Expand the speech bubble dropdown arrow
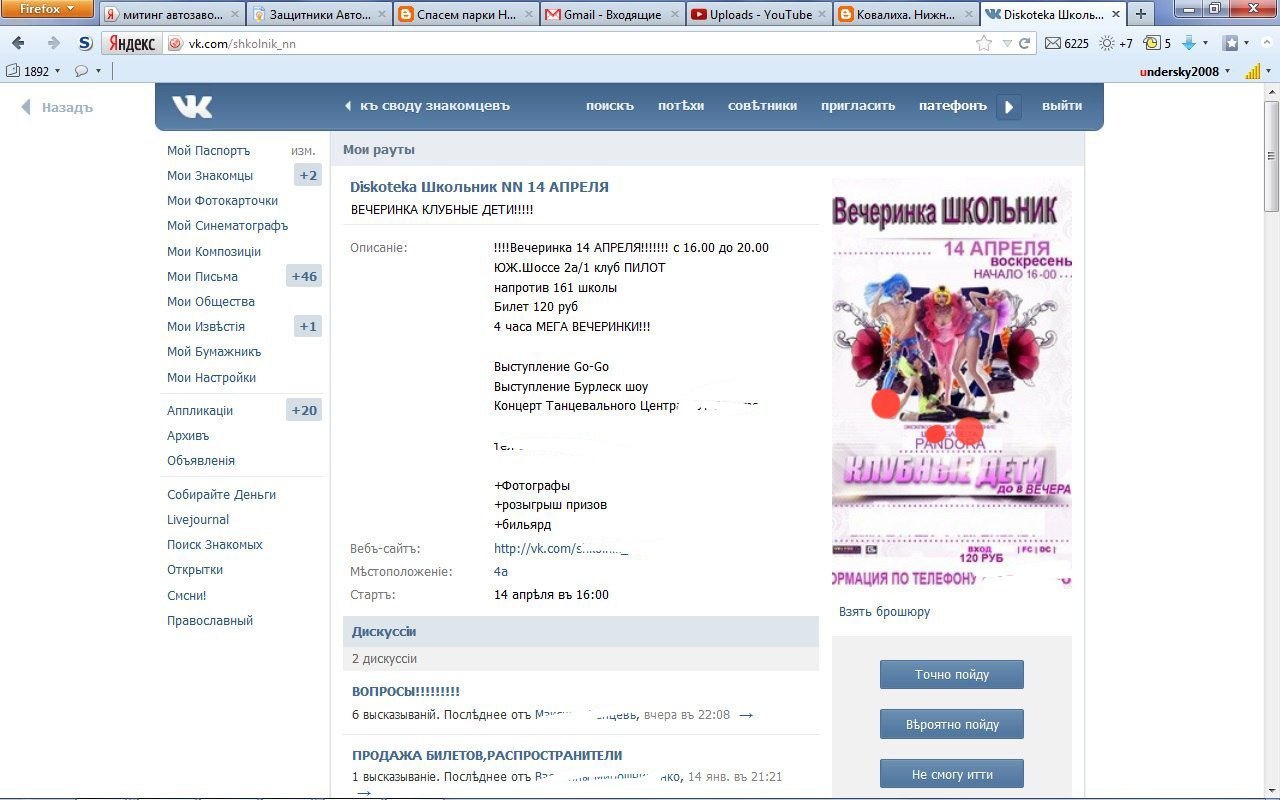Screen dimensions: 1280x800 tap(98, 71)
